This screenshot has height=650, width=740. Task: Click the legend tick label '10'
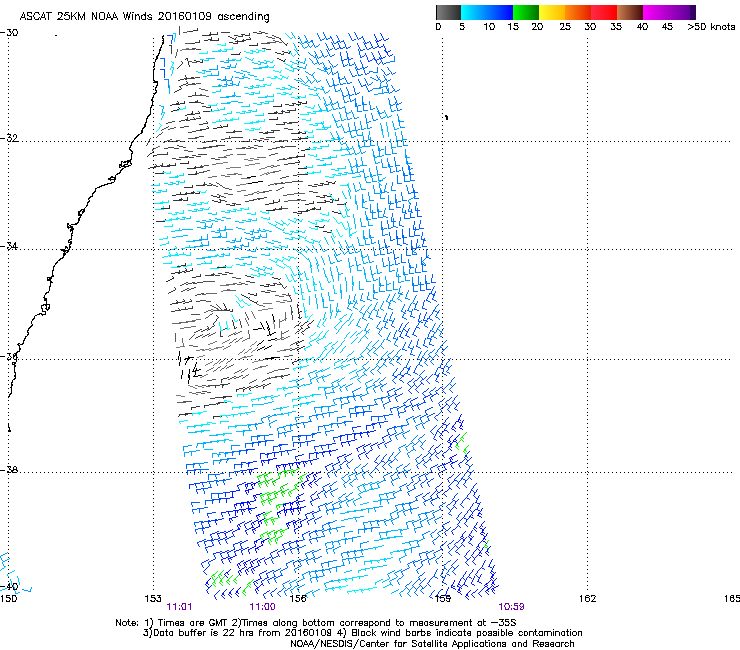[x=489, y=26]
